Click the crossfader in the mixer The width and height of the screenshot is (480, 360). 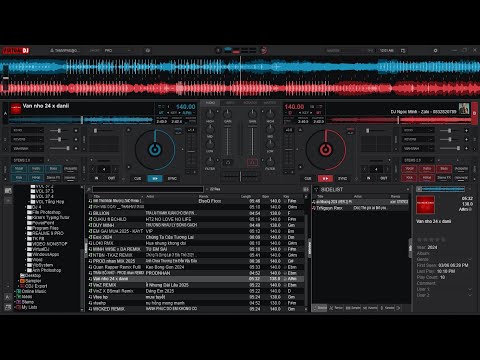click(x=240, y=176)
